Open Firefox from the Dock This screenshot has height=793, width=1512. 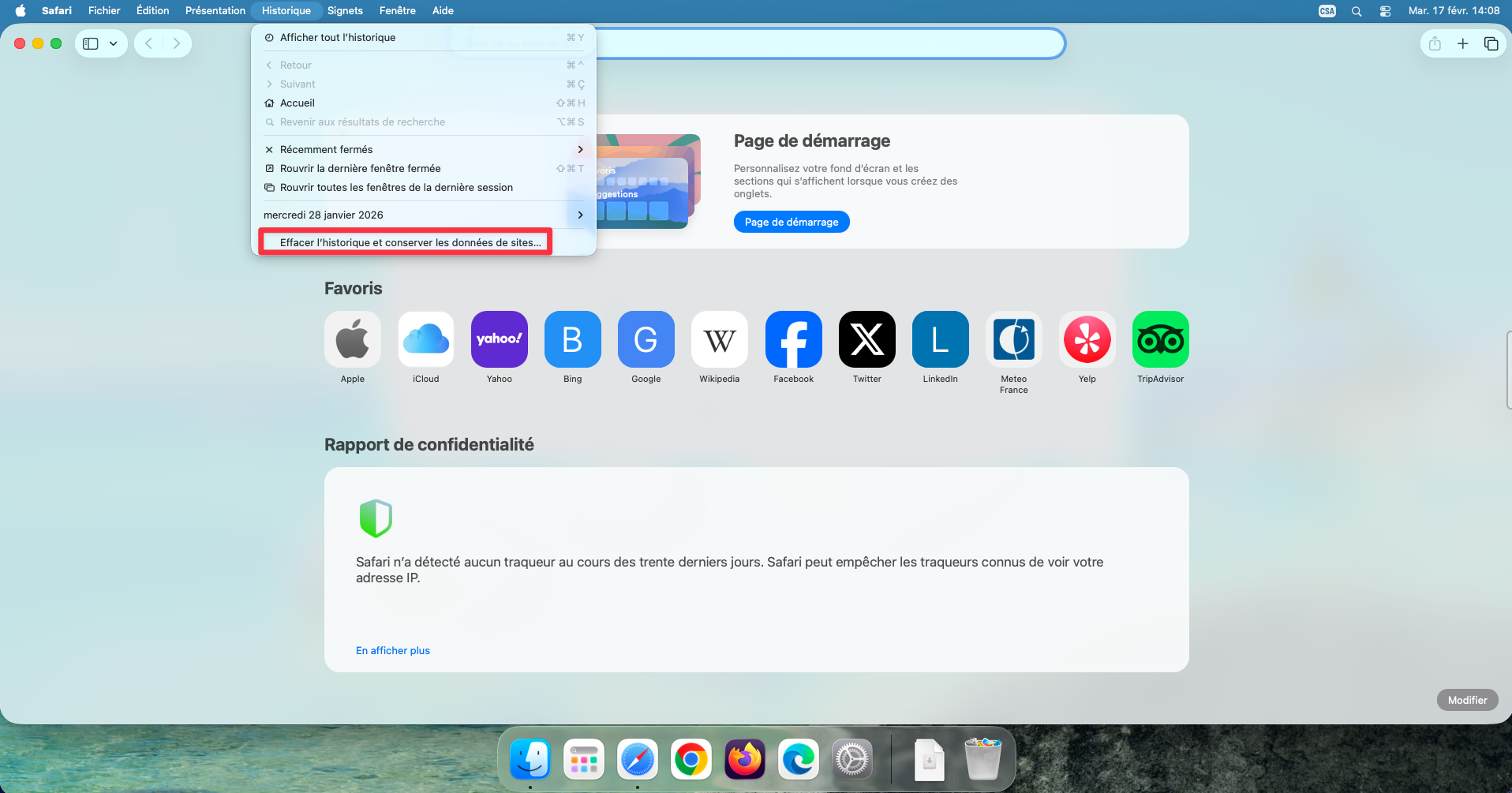pyautogui.click(x=745, y=760)
